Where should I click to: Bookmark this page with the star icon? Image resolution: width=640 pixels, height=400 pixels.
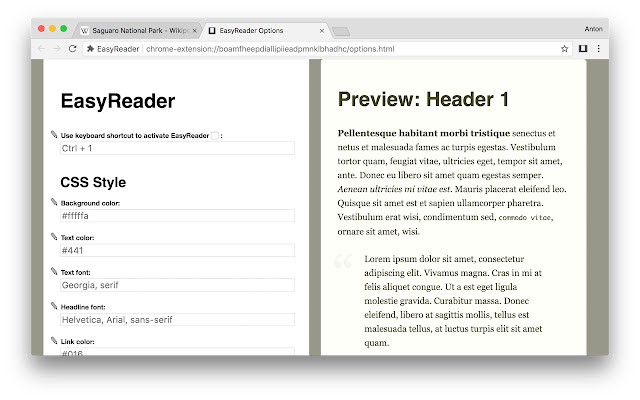click(x=564, y=49)
